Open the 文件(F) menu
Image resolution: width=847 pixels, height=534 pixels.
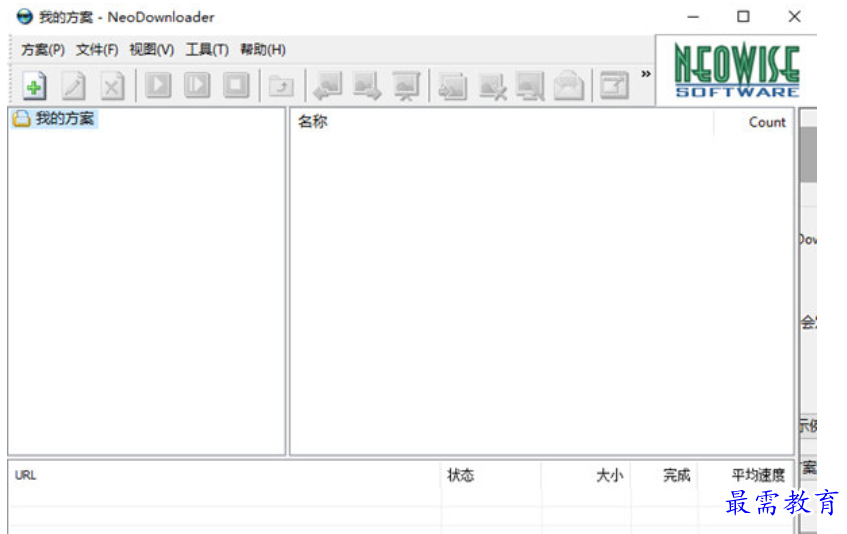[97, 50]
